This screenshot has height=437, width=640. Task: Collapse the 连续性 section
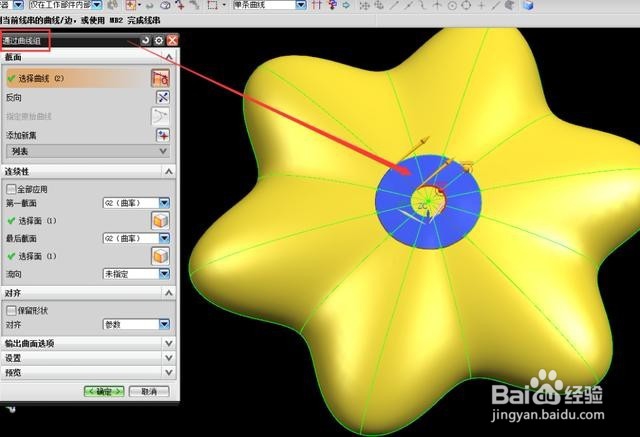tap(168, 171)
